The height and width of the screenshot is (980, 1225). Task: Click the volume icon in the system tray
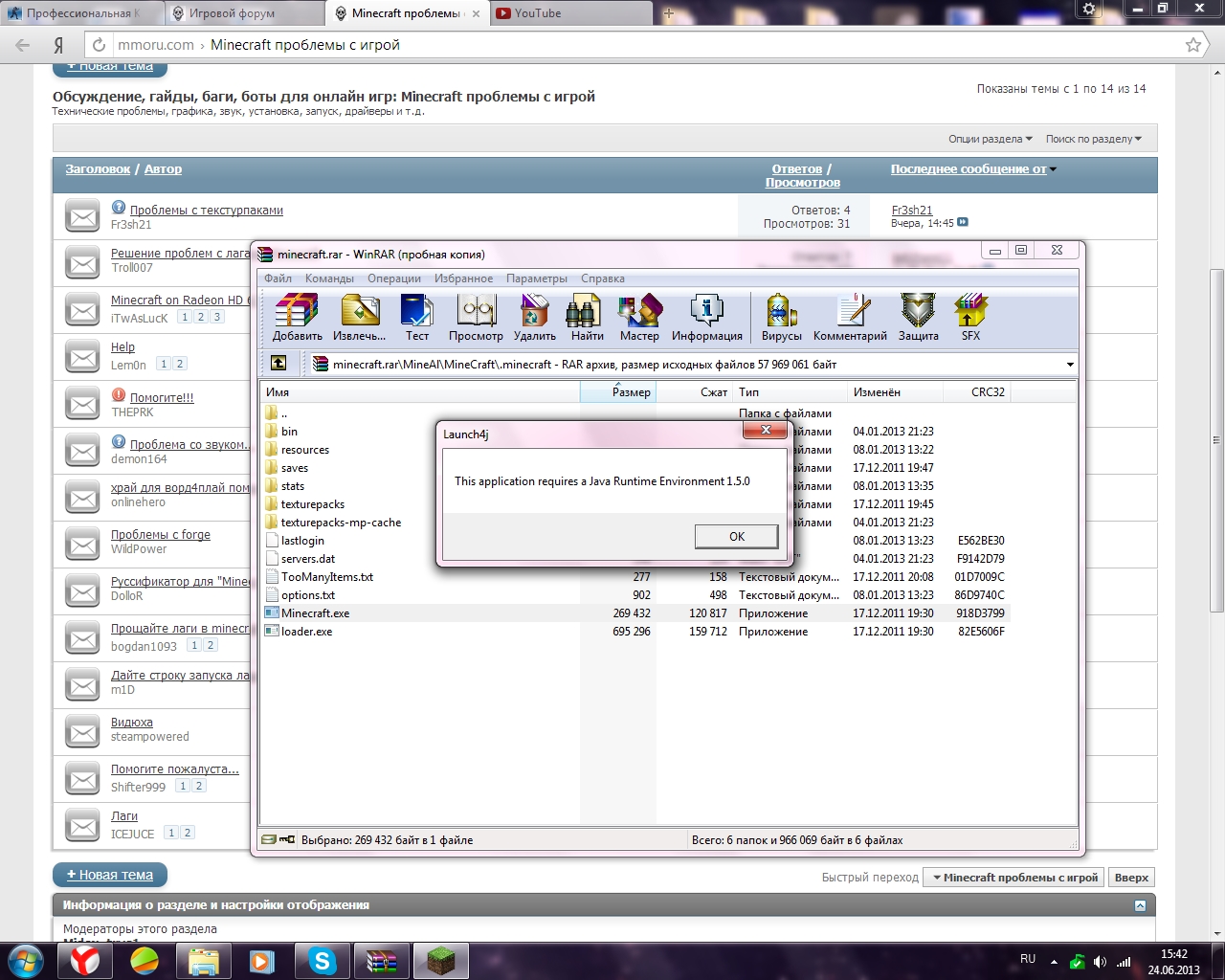click(1100, 962)
